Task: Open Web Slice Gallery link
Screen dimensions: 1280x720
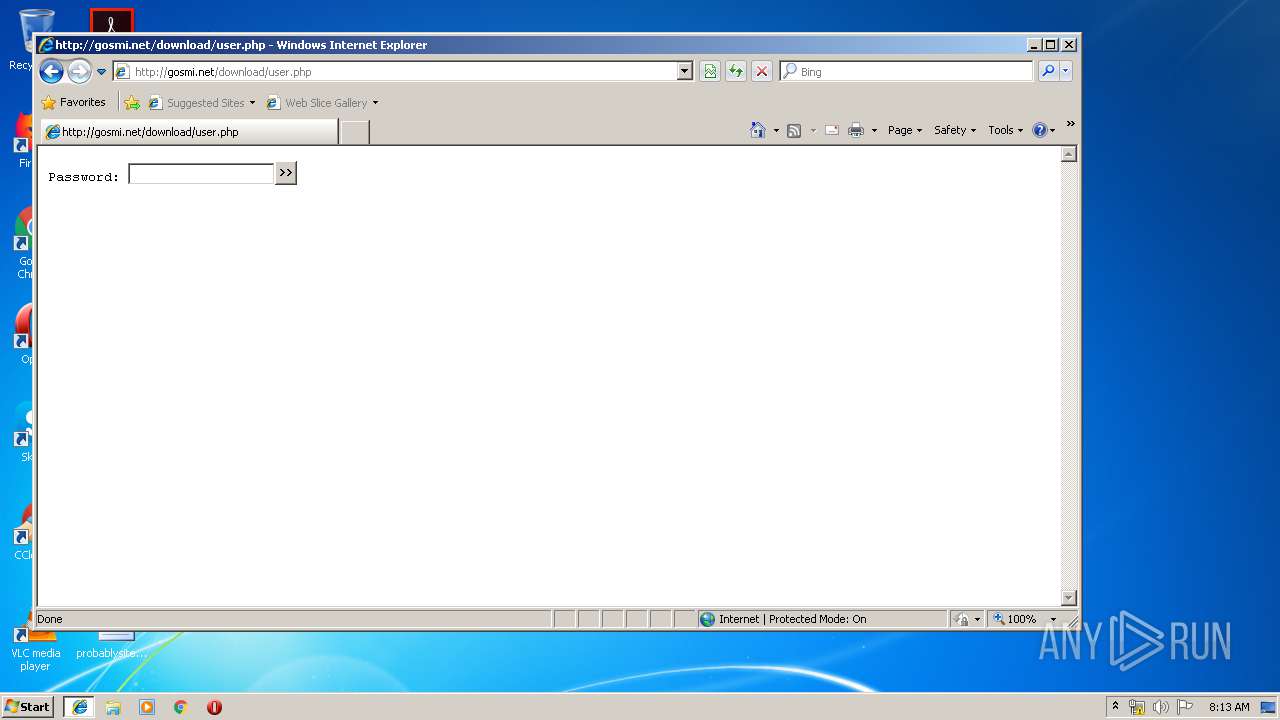Action: 317,103
